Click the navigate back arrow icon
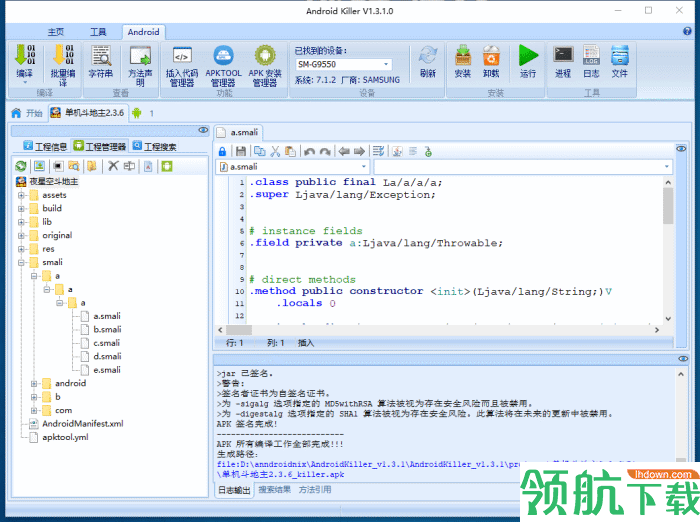 pos(344,151)
